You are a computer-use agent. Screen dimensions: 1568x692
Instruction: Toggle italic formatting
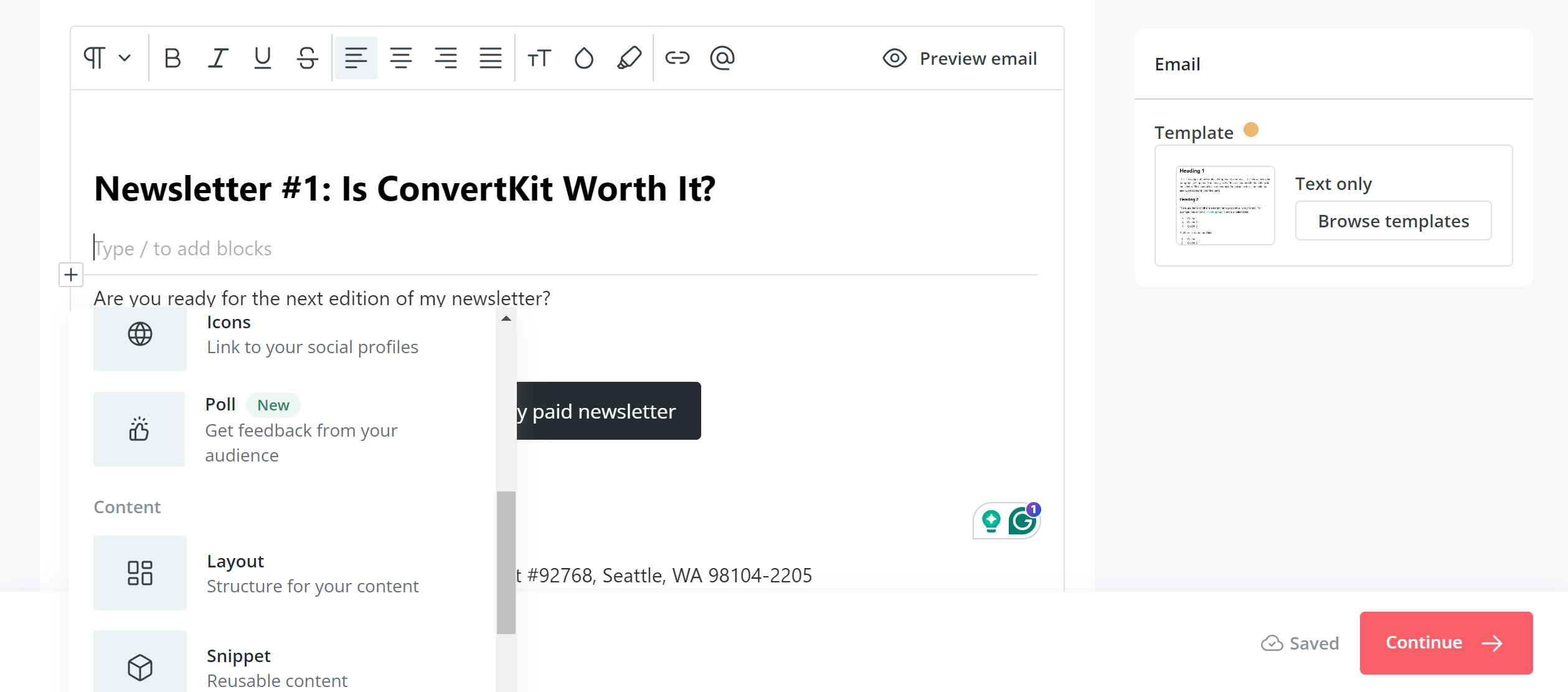coord(217,58)
